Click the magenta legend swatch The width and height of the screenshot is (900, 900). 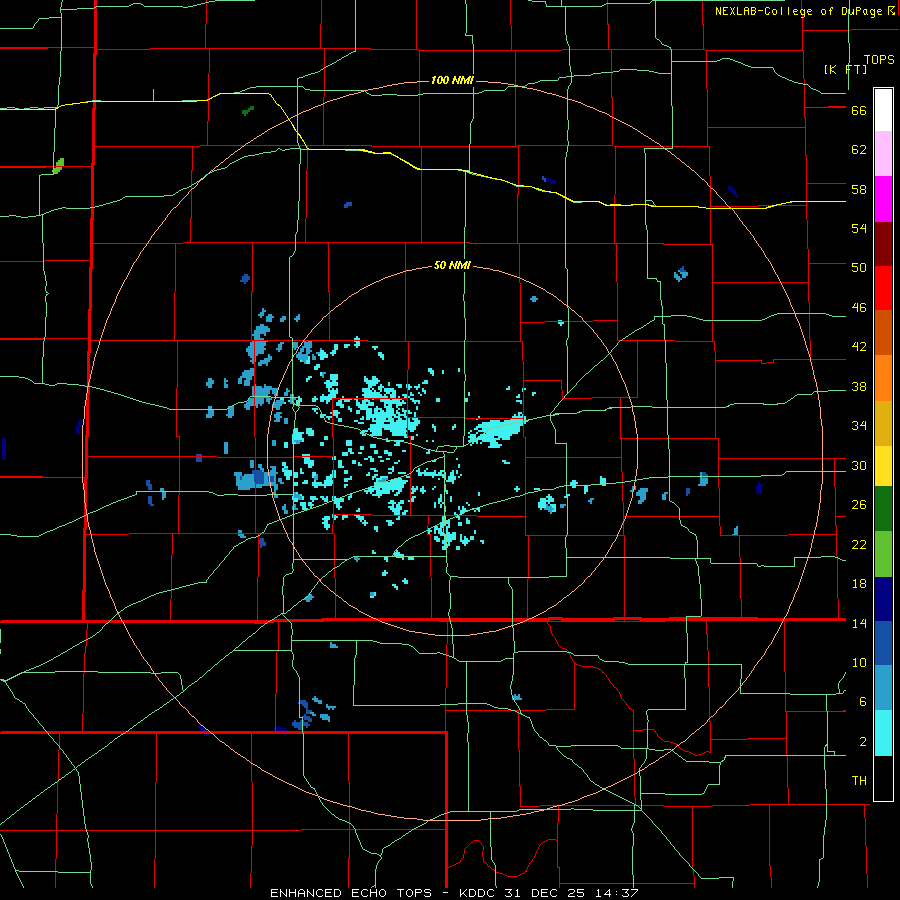(883, 199)
